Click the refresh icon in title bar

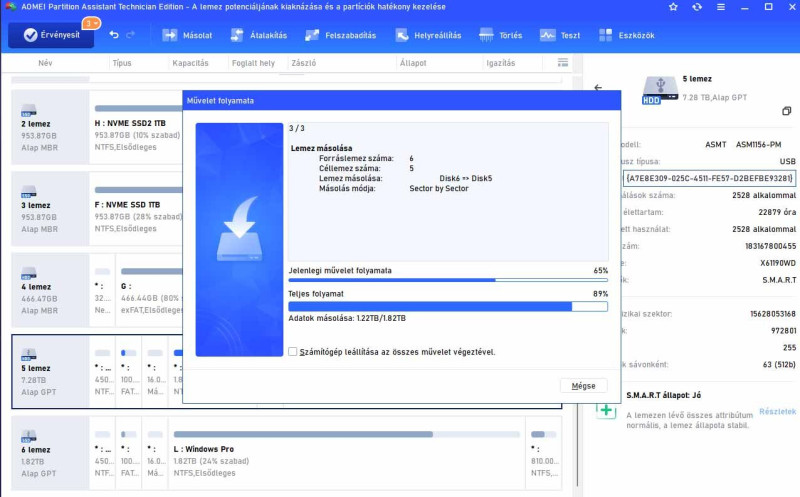point(697,7)
